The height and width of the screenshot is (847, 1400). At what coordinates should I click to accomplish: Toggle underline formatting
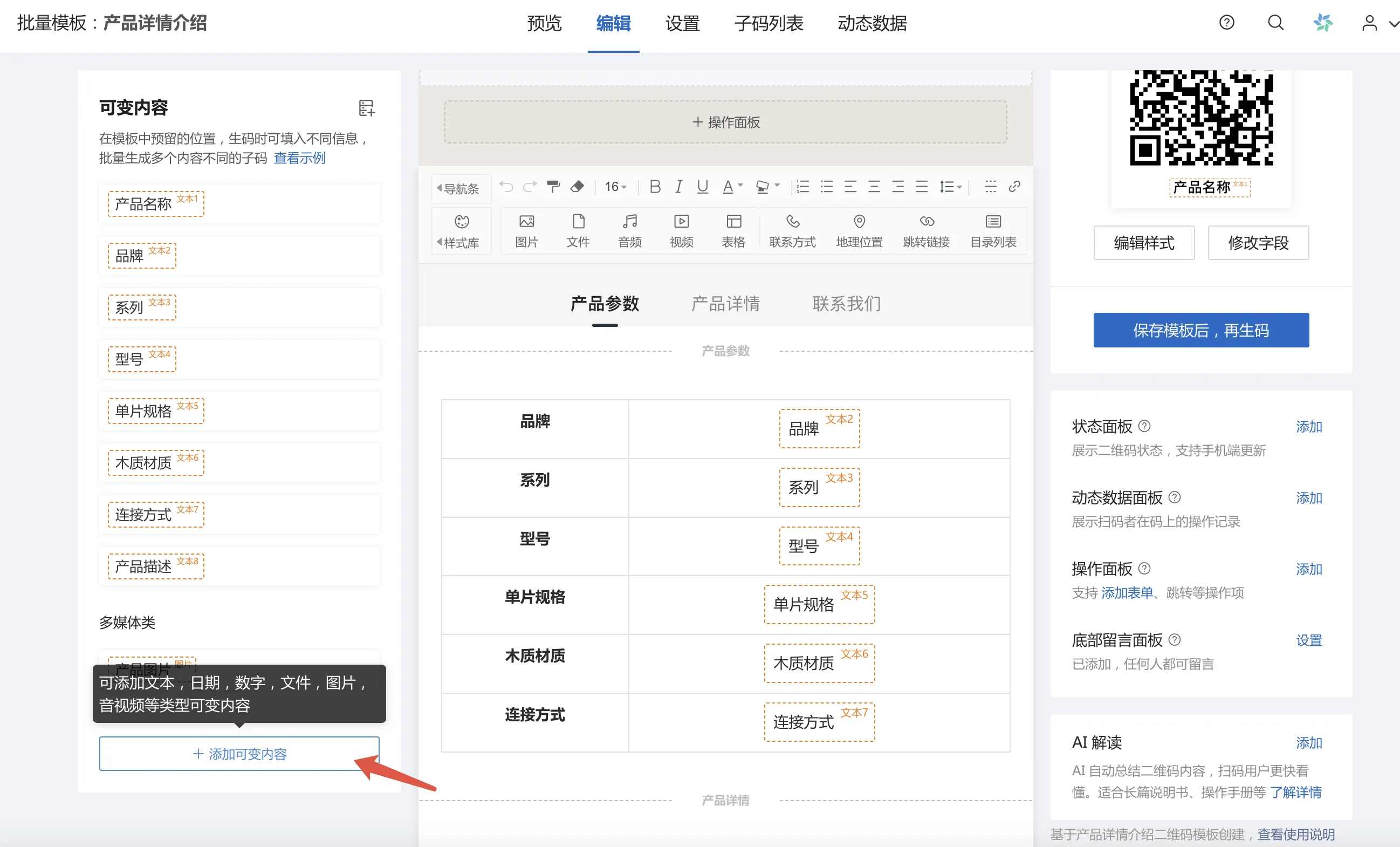coord(702,187)
